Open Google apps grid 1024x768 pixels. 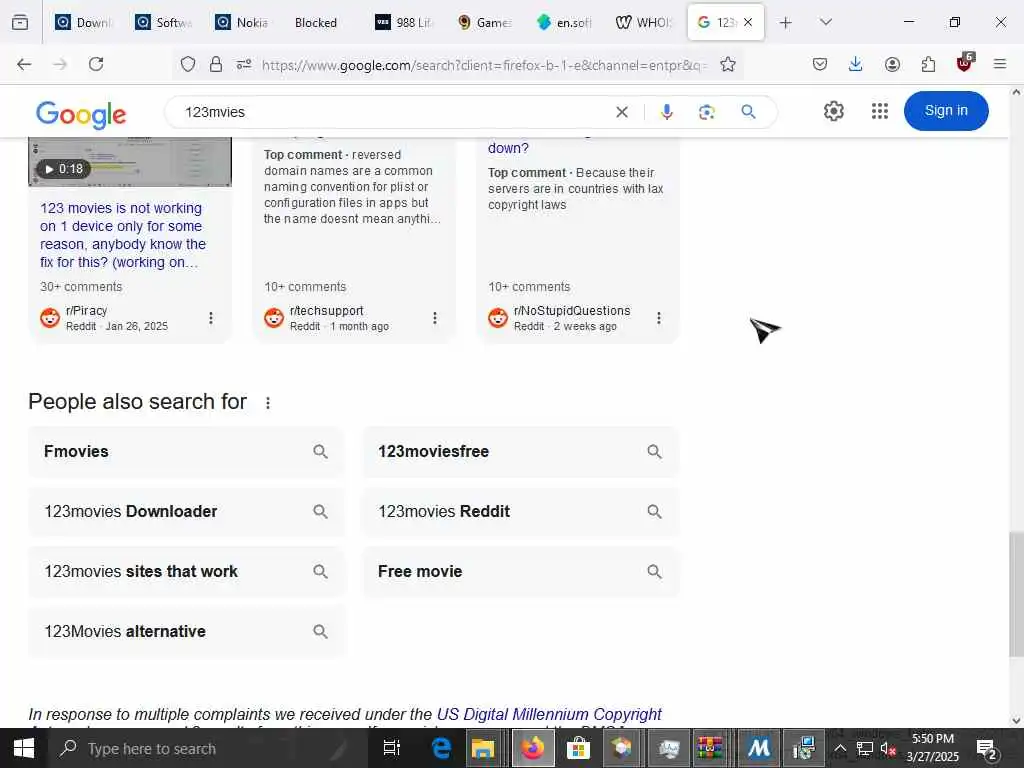880,111
